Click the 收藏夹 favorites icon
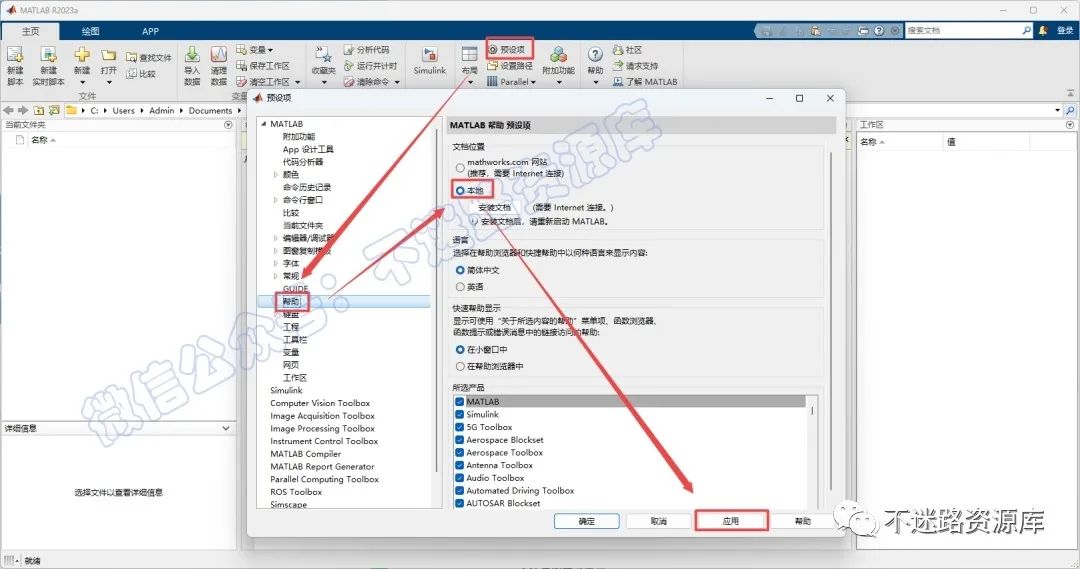Viewport: 1080px width, 569px height. click(x=323, y=54)
